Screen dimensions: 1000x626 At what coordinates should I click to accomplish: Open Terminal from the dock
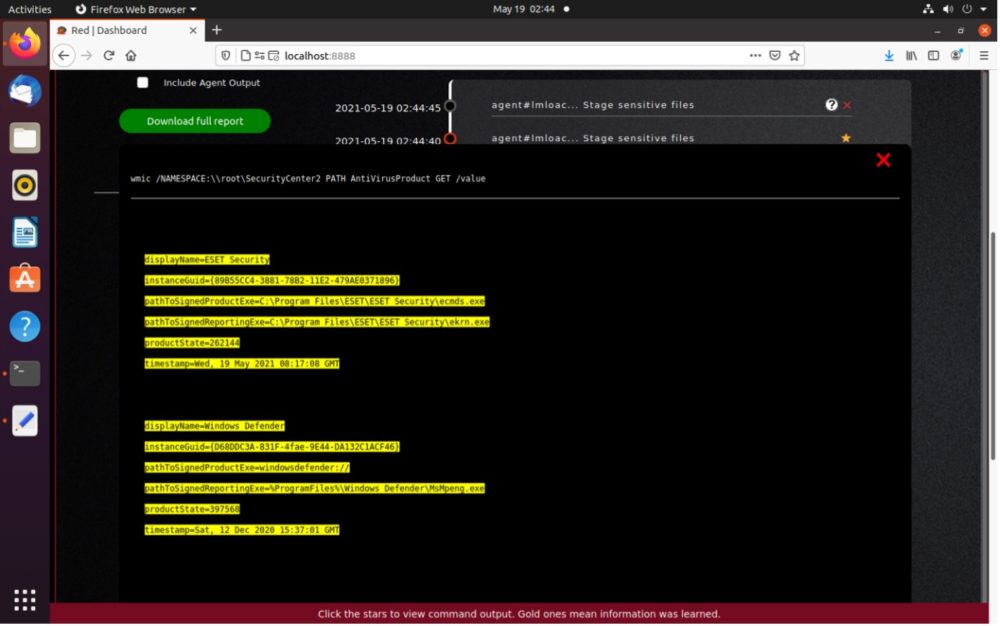click(25, 373)
